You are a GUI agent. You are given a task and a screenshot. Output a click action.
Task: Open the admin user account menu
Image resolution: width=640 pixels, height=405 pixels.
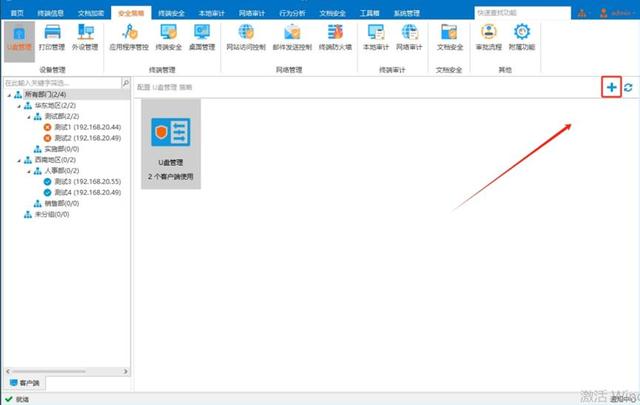pos(616,13)
